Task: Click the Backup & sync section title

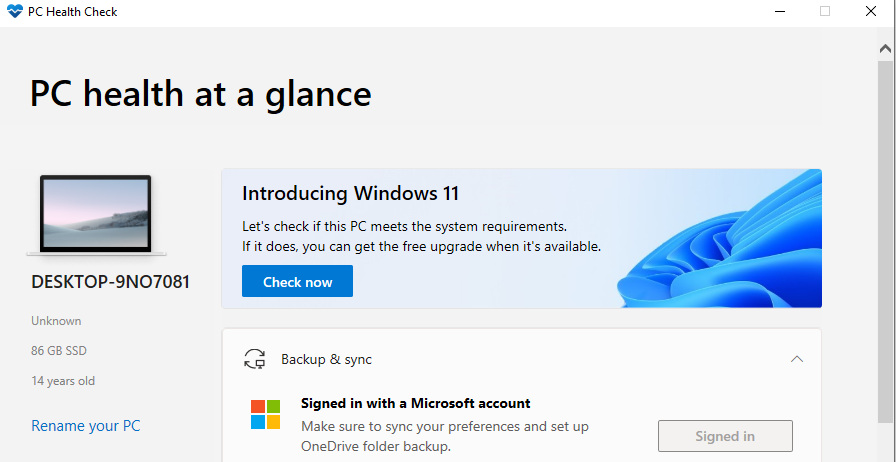Action: click(326, 360)
